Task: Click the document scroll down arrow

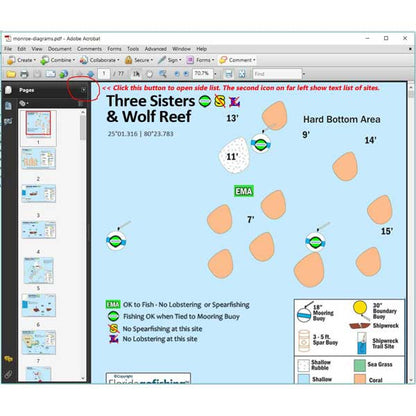Action: [411, 380]
